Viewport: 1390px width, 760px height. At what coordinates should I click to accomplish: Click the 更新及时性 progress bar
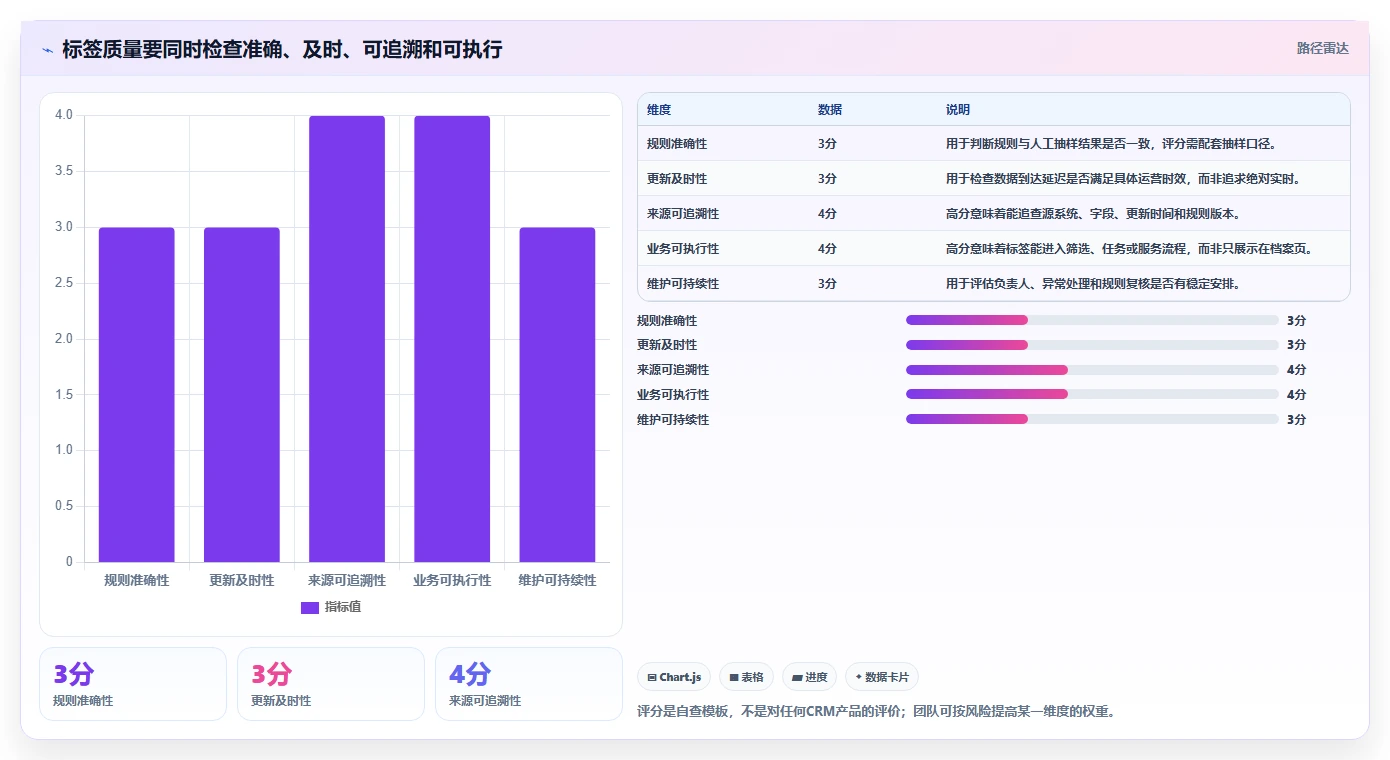tap(1092, 345)
